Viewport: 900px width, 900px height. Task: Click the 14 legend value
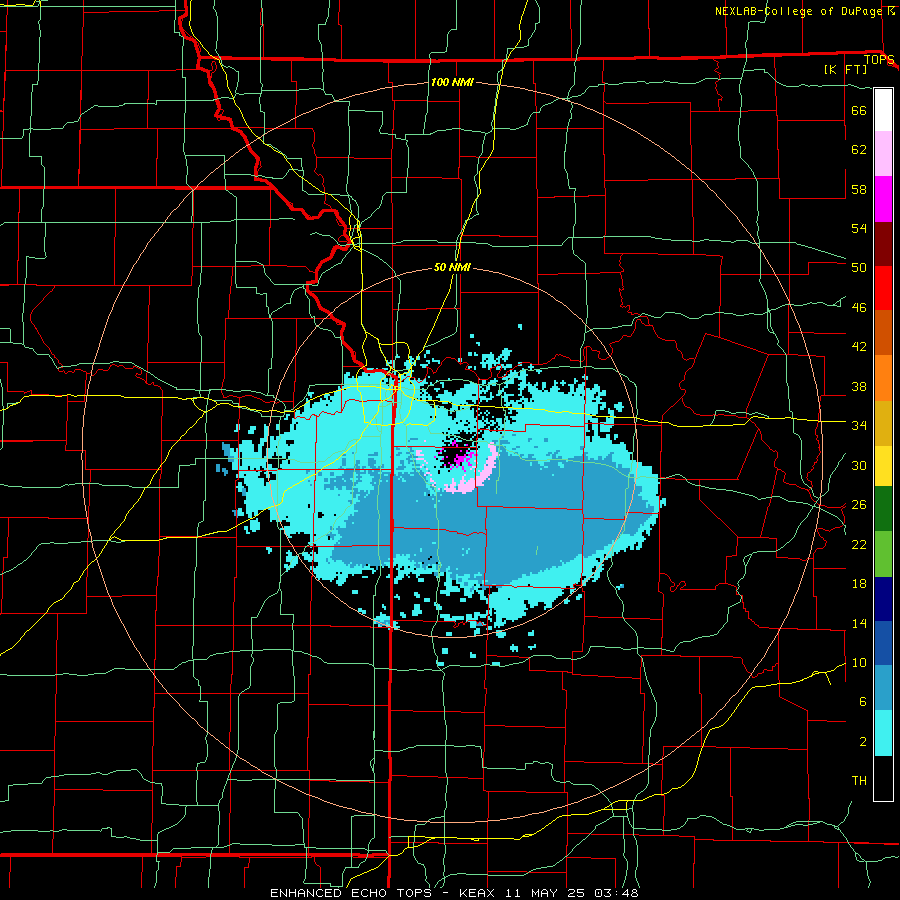pos(859,623)
